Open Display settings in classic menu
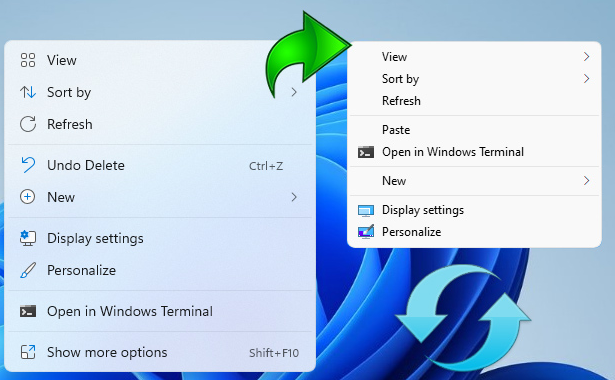 [x=474, y=210]
